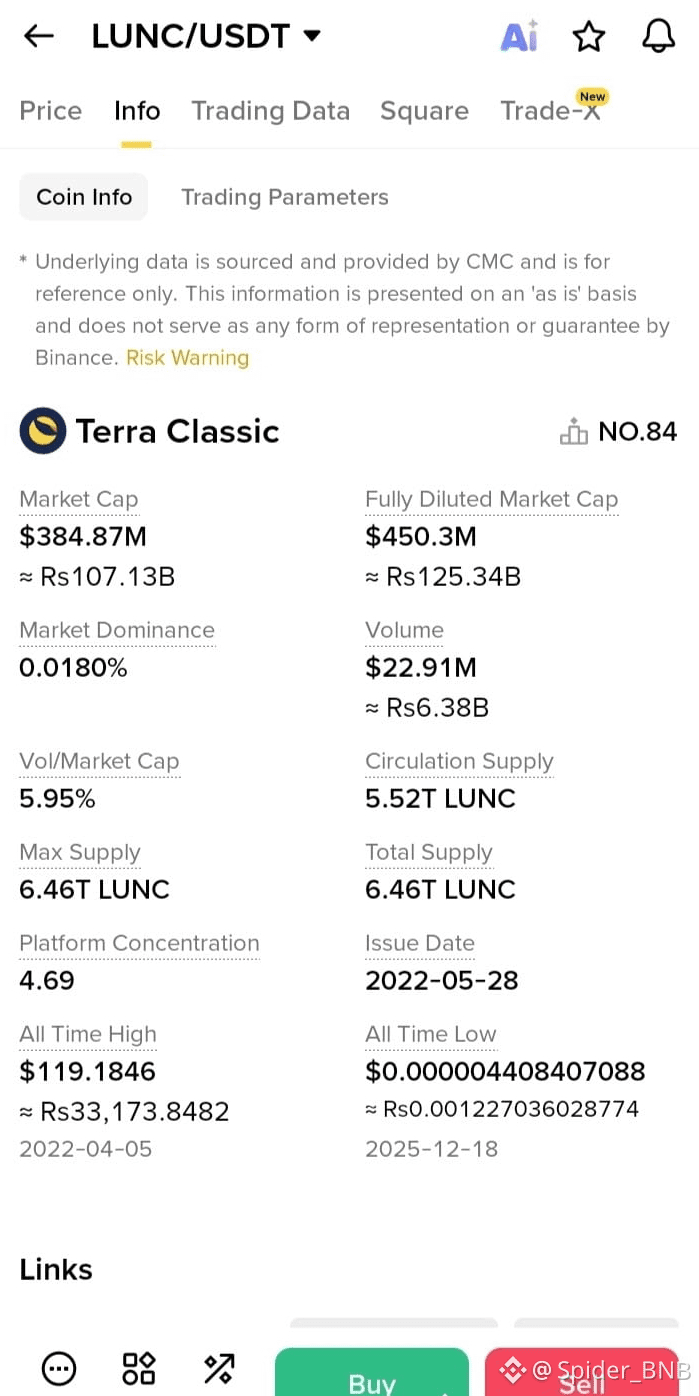Open the more options ellipsis icon
This screenshot has height=1396, width=699.
click(59, 1368)
